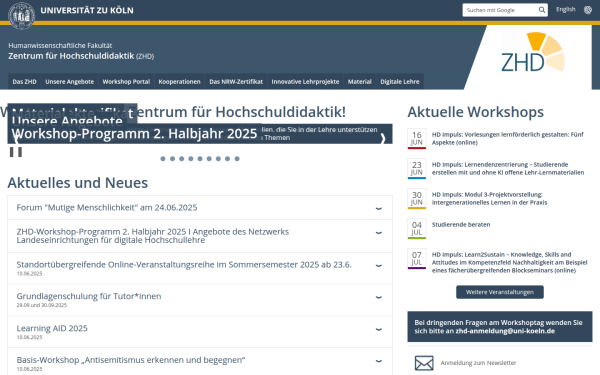Open Grundlagenschulung für Tutor*innen news title
Image resolution: width=600 pixels, height=375 pixels.
(89, 296)
